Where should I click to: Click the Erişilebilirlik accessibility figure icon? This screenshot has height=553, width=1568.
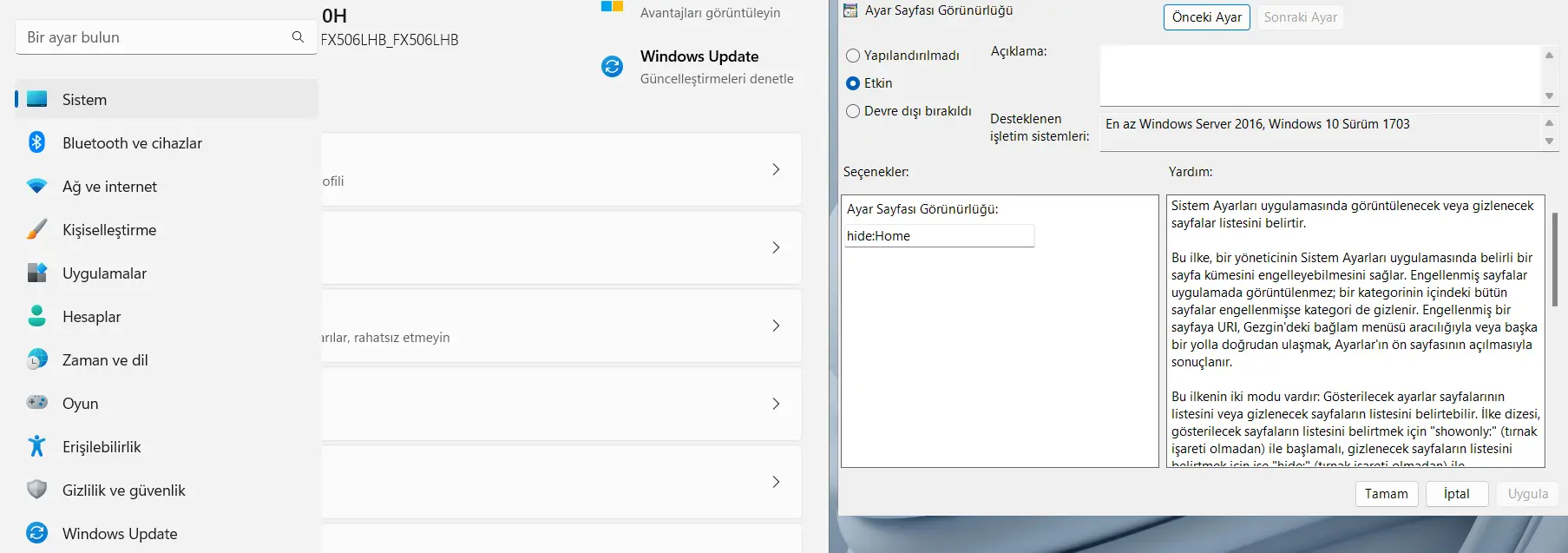[36, 446]
